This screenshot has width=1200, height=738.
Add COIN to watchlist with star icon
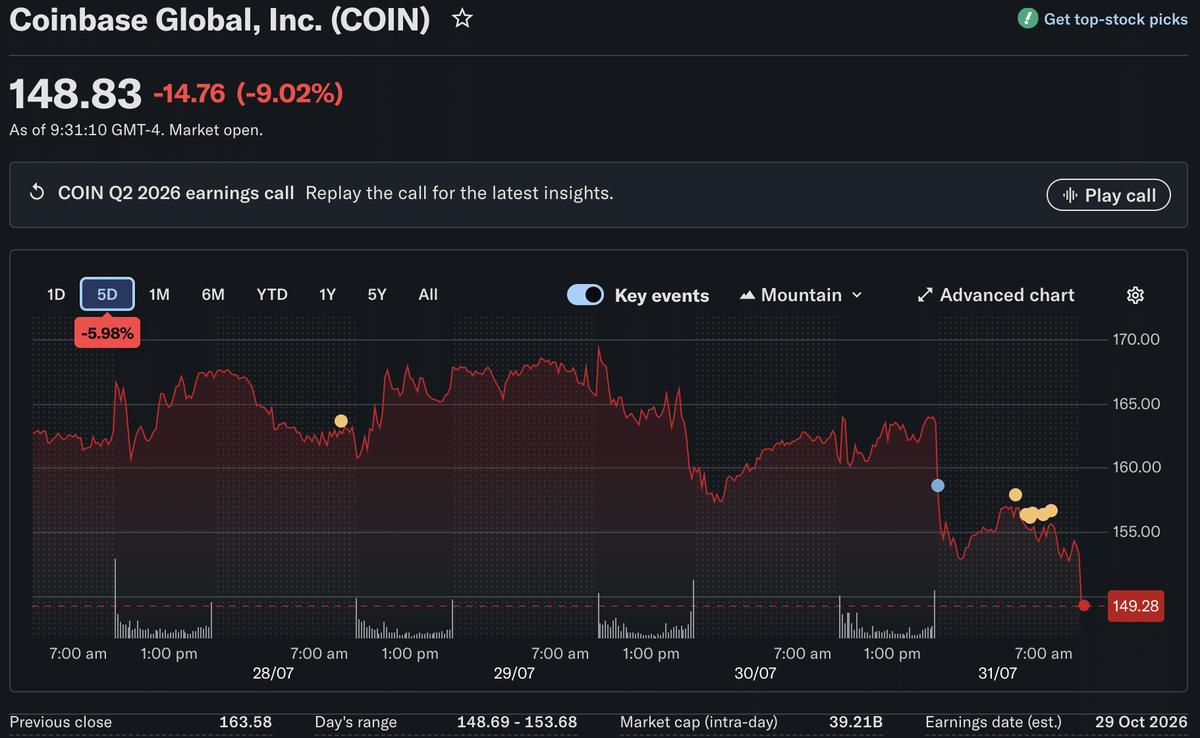pyautogui.click(x=462, y=19)
